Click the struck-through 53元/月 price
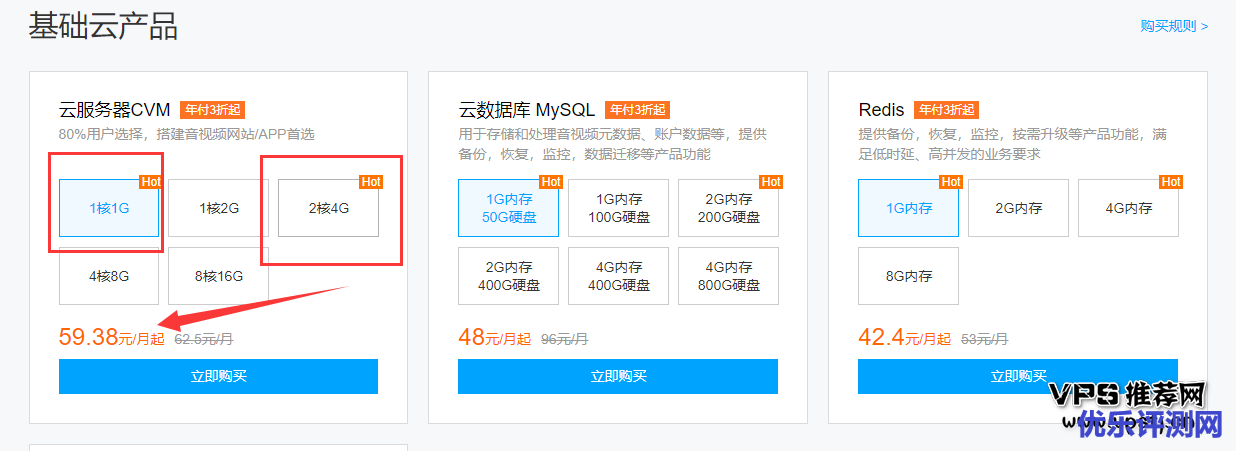 point(984,339)
